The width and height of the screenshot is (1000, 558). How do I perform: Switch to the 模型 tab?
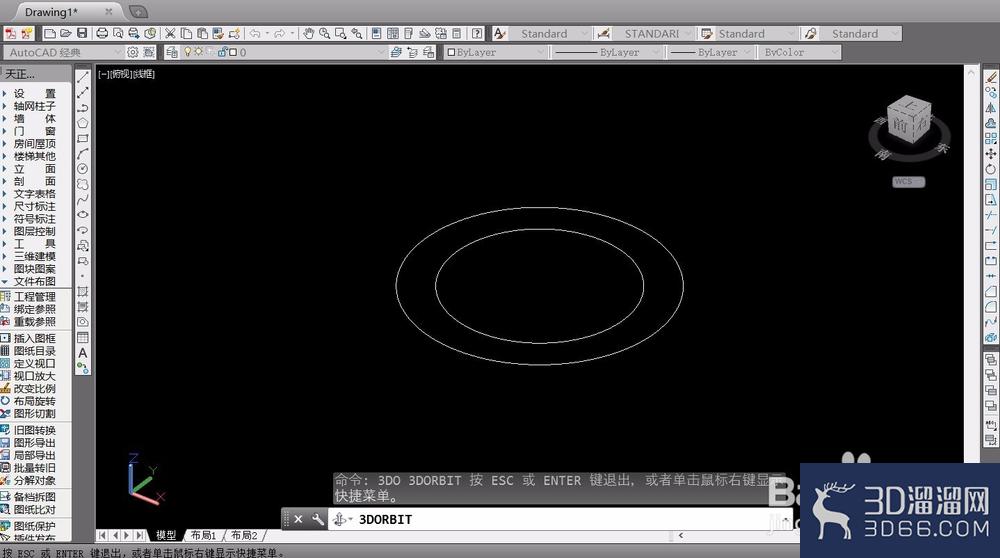tap(166, 535)
